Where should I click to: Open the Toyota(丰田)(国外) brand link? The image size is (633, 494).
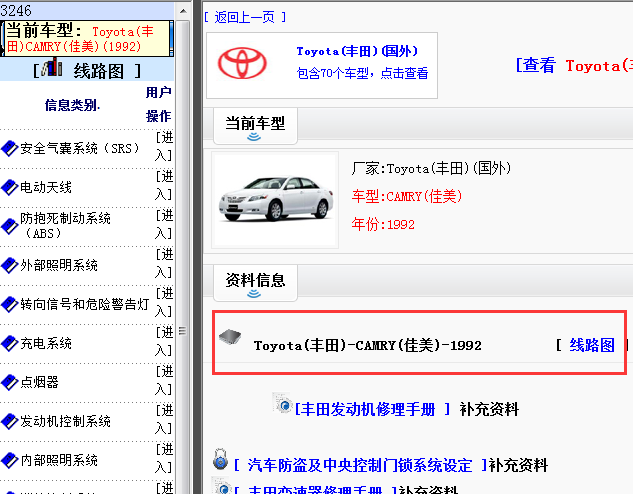[357, 51]
